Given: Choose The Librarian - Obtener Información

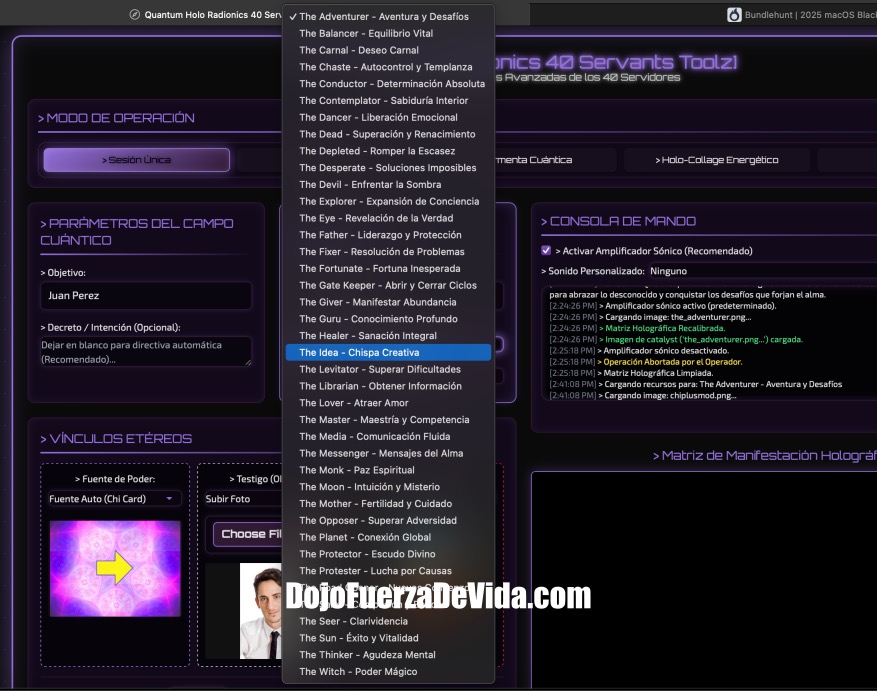Looking at the screenshot, I should pos(388,386).
